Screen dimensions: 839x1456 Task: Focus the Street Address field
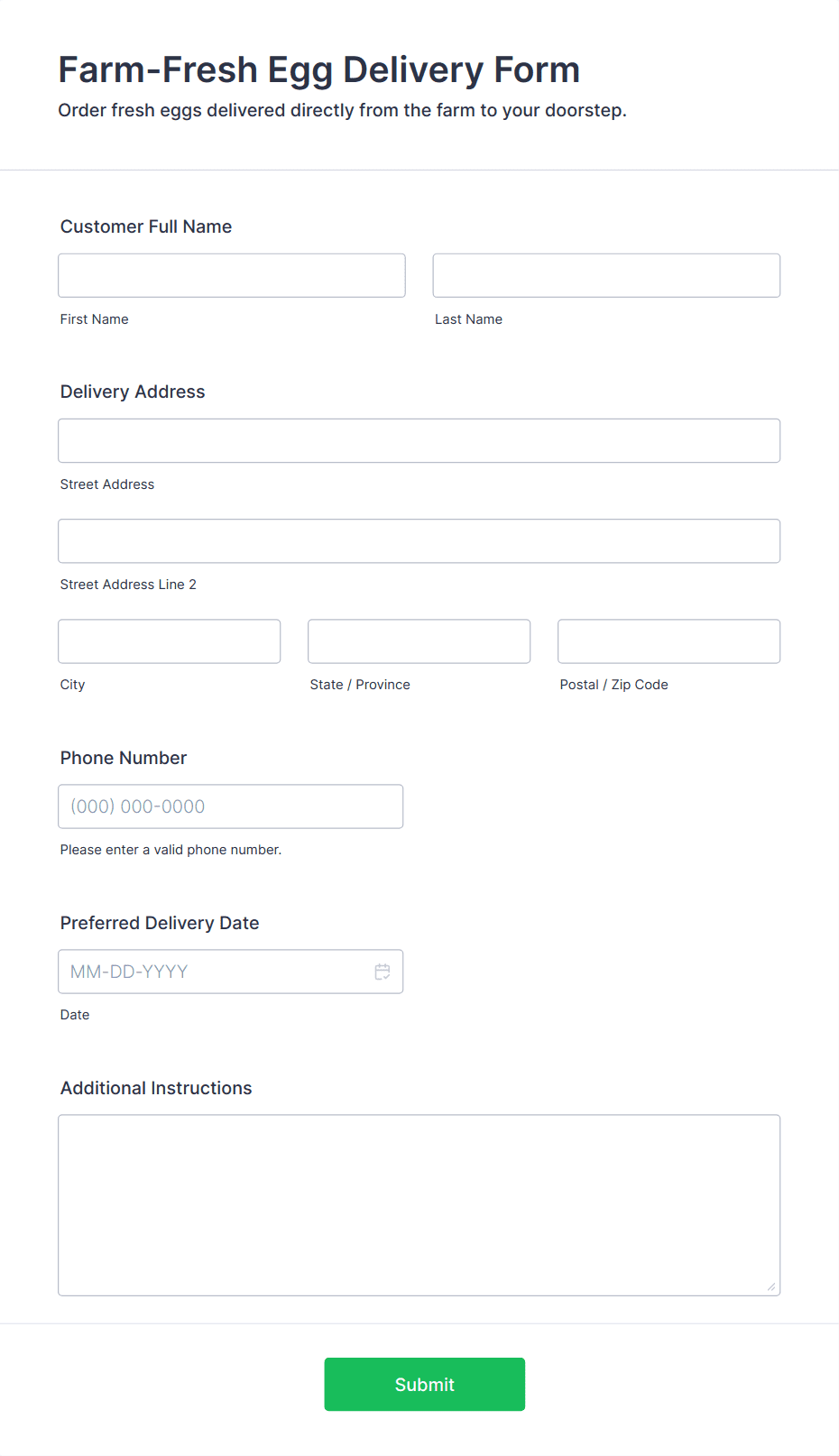click(x=419, y=440)
